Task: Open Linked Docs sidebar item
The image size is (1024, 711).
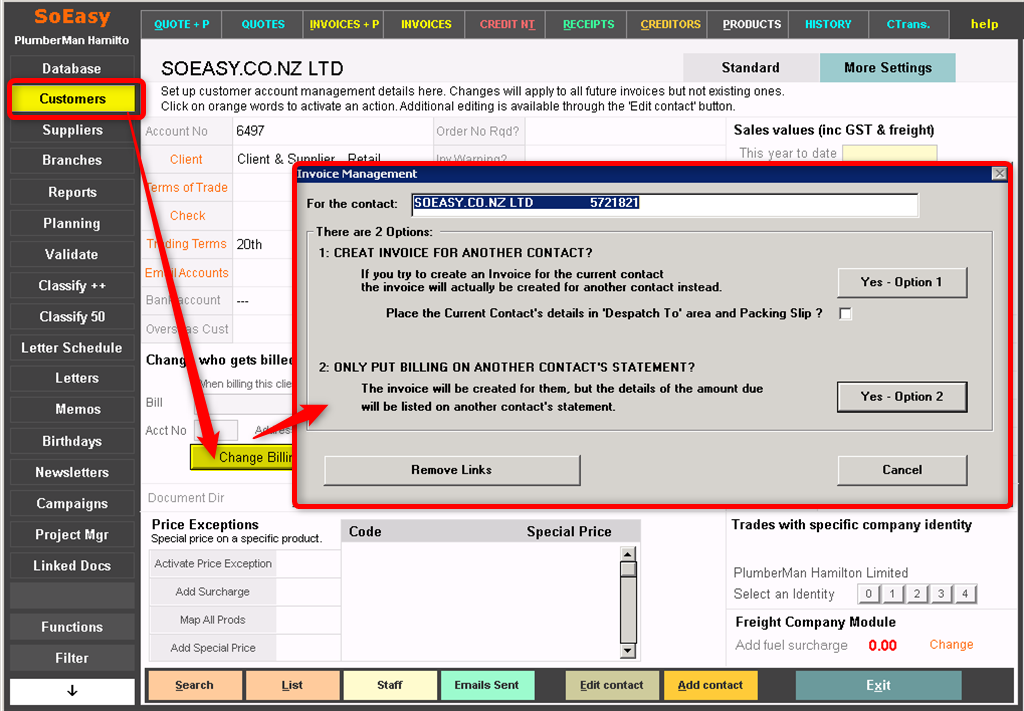Action: [72, 565]
